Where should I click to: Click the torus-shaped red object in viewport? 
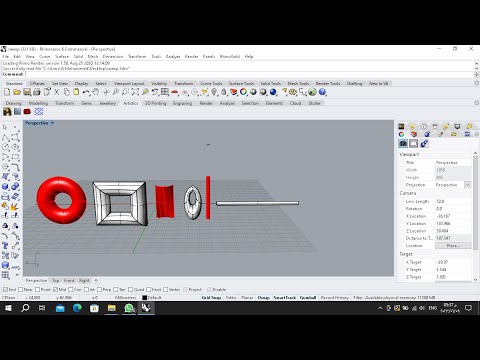(61, 200)
